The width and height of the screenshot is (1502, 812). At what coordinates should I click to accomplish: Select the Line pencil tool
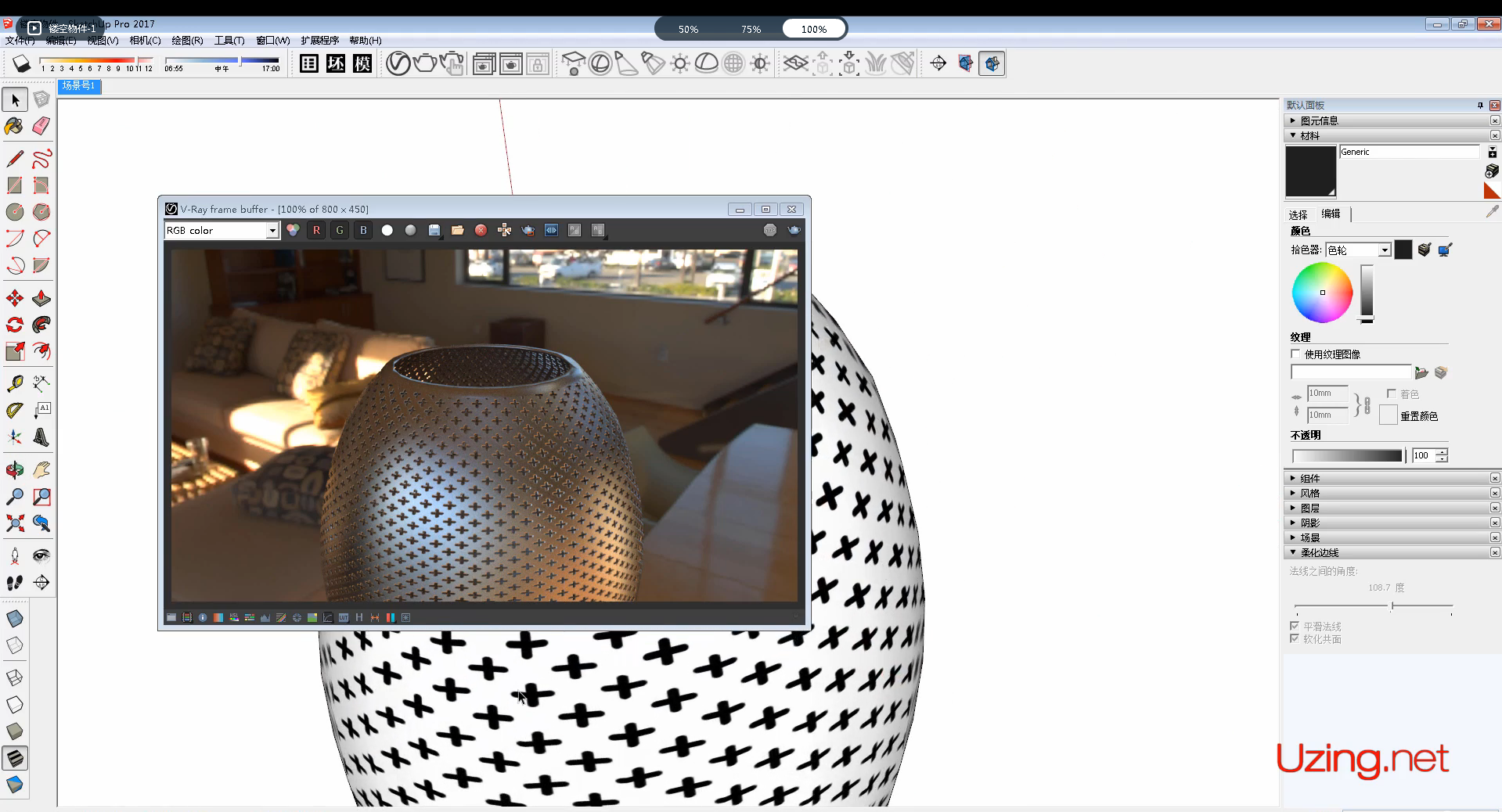tap(15, 159)
